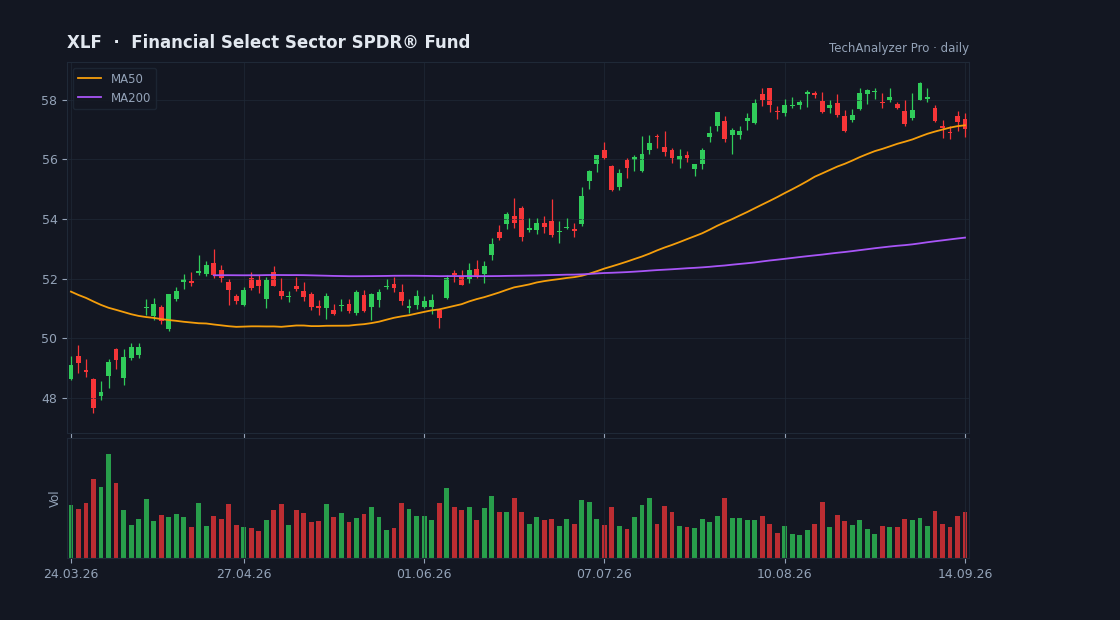The width and height of the screenshot is (1120, 620).
Task: Click the 50 price axis label
Action: coord(50,339)
